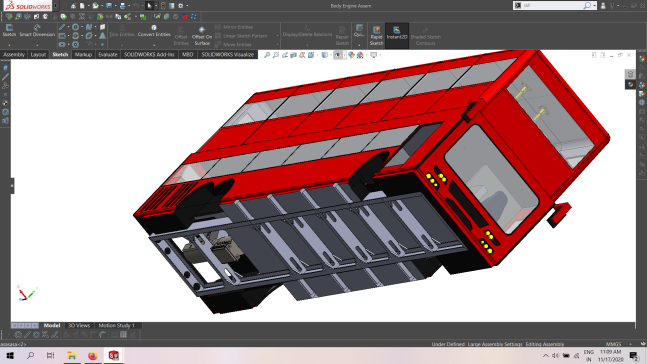Open the Motion Study 1 tab
The image size is (647, 364).
(116, 325)
